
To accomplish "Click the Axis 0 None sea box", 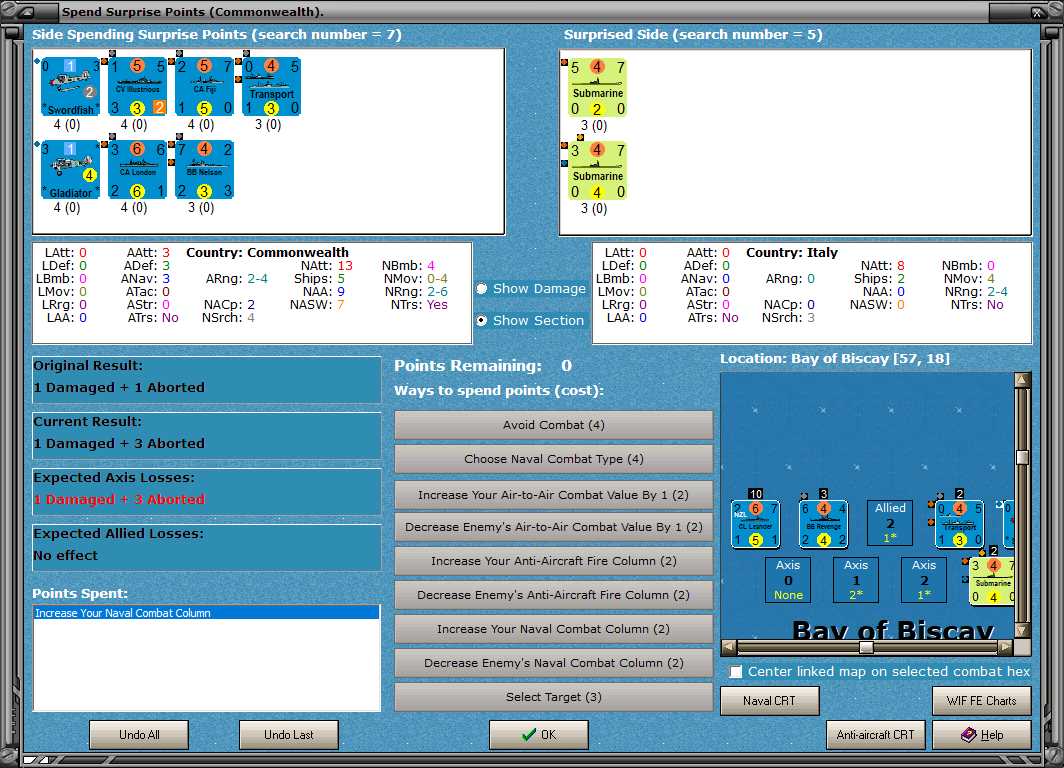I will point(788,580).
